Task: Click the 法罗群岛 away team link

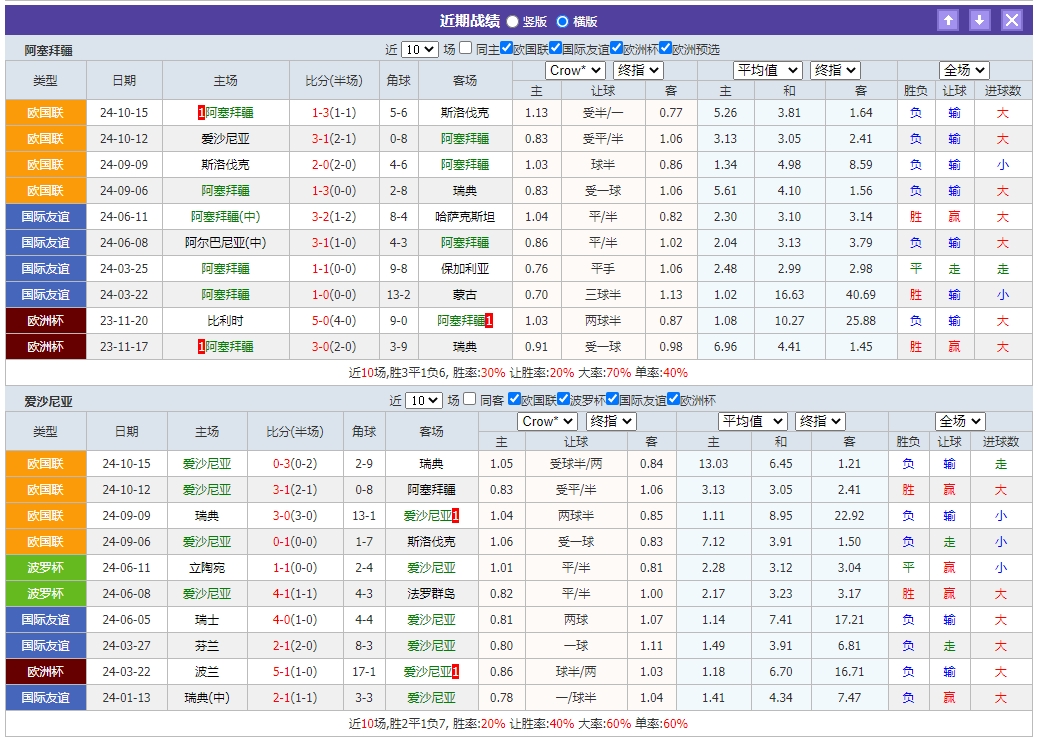Action: (431, 593)
